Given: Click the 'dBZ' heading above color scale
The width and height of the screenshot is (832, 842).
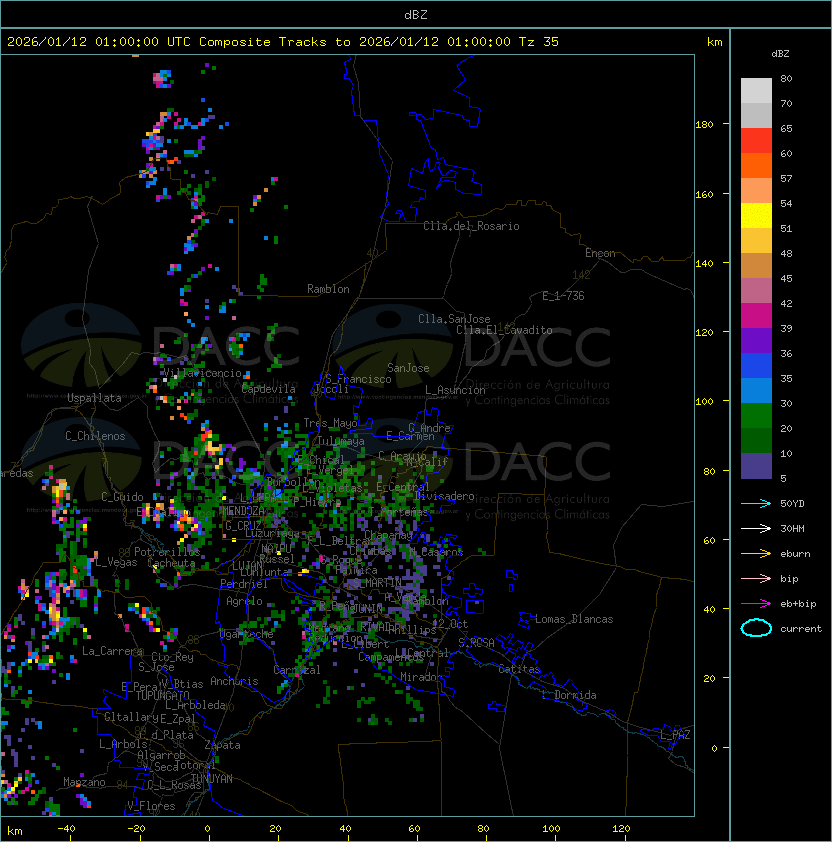Looking at the screenshot, I should point(780,54).
